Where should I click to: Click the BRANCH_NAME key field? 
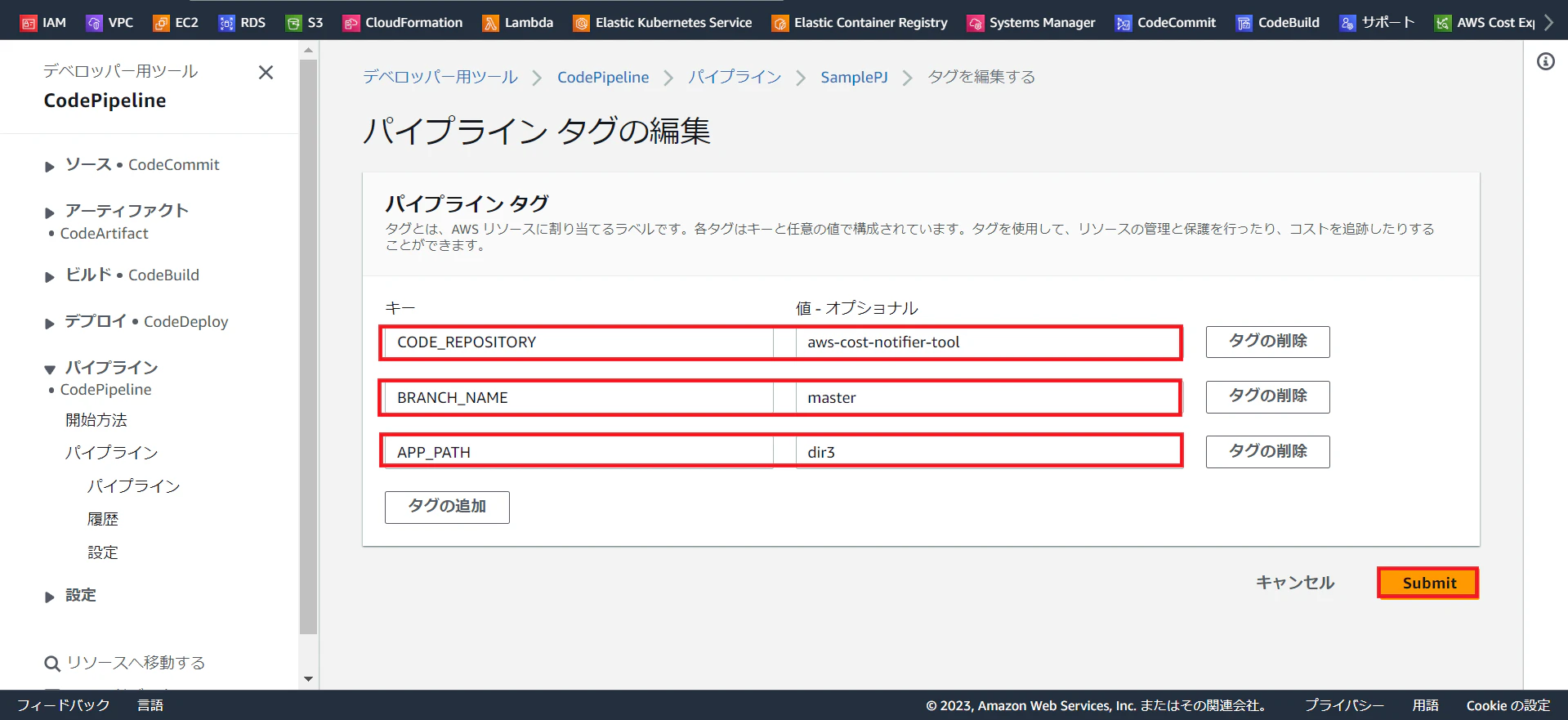(579, 398)
